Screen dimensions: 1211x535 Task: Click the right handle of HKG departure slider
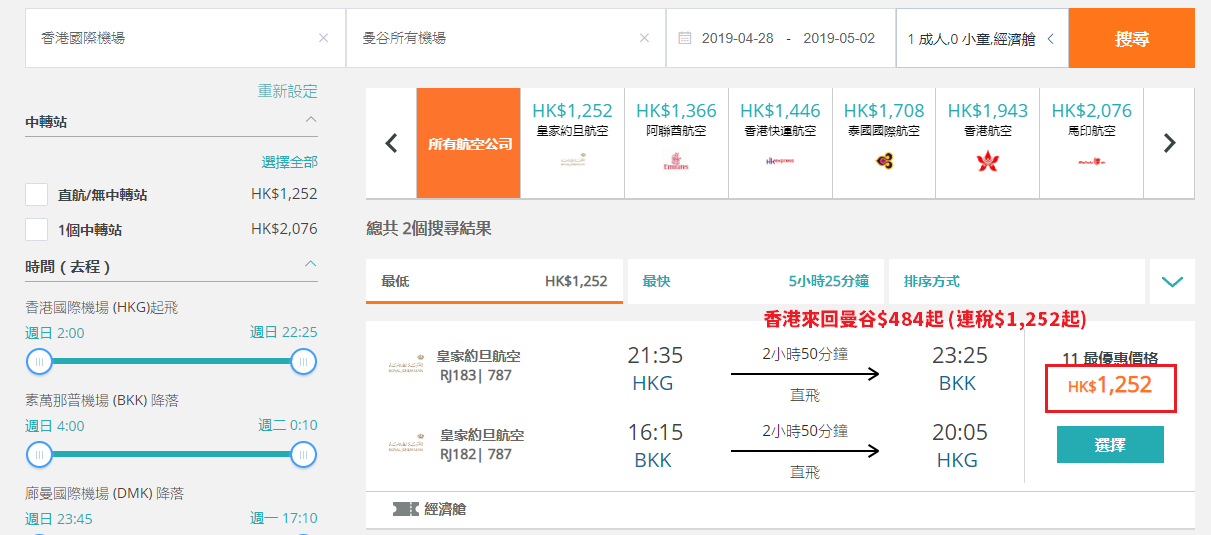[x=304, y=361]
